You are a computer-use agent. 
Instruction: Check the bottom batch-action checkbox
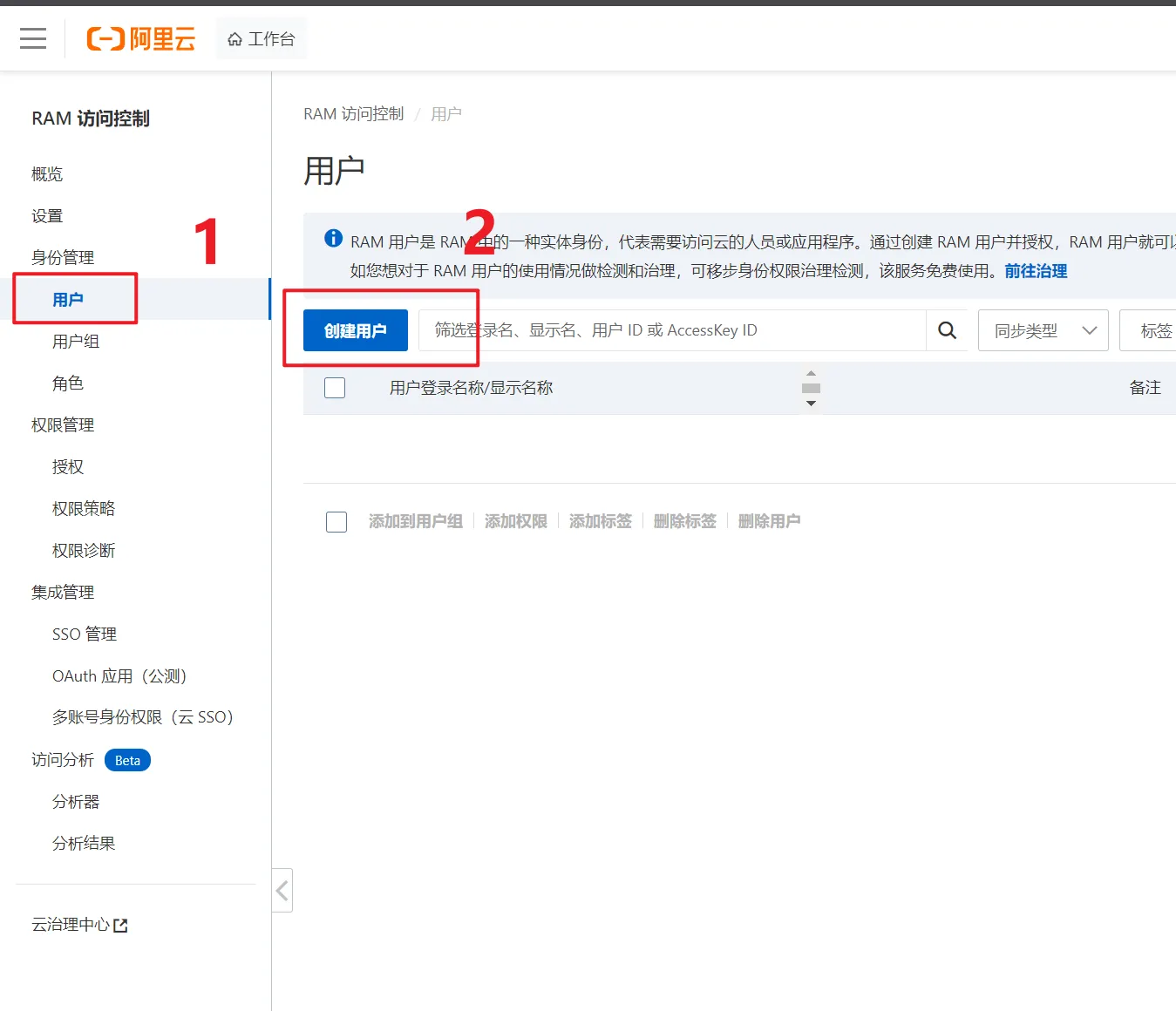[x=336, y=521]
